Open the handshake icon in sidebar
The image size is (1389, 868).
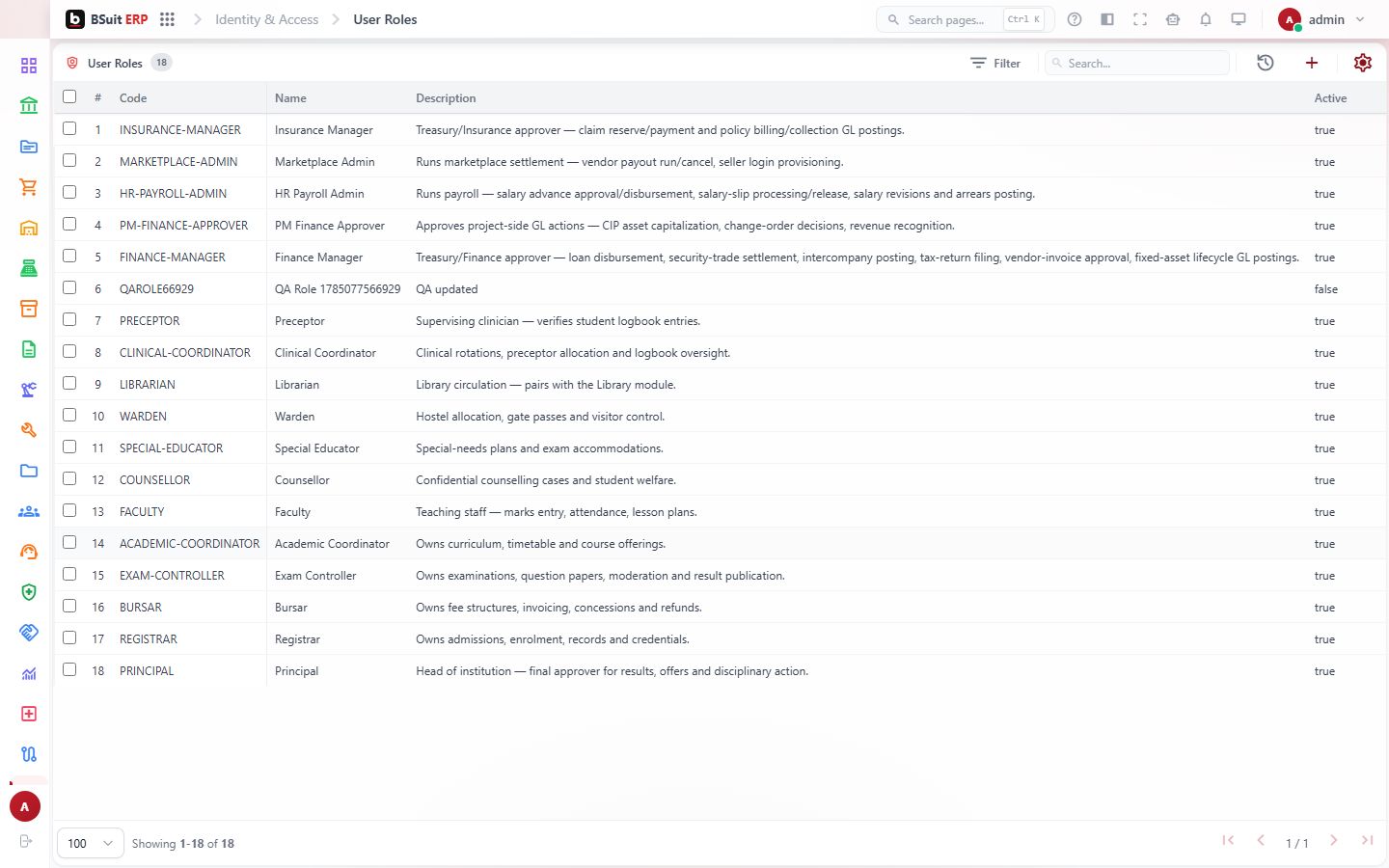tap(29, 633)
